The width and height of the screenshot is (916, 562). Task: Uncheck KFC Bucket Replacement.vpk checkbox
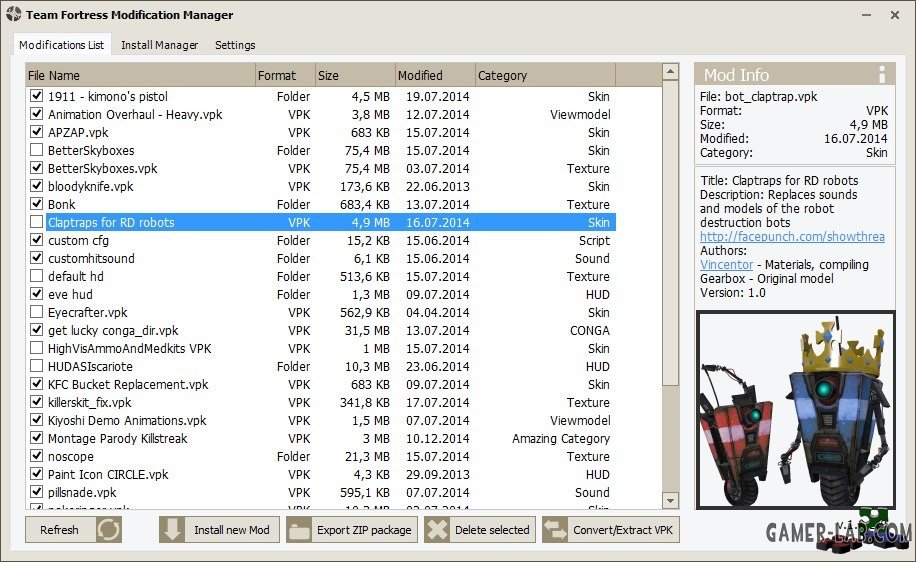tap(36, 384)
